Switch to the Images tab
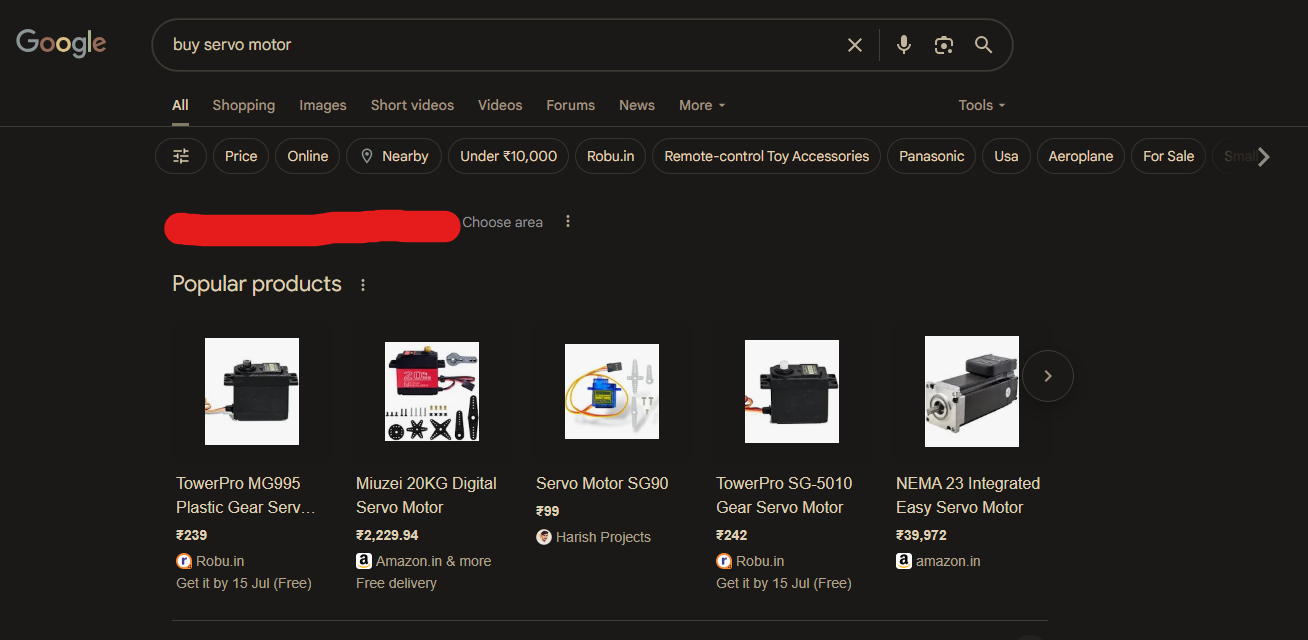The width and height of the screenshot is (1308, 640). (323, 105)
